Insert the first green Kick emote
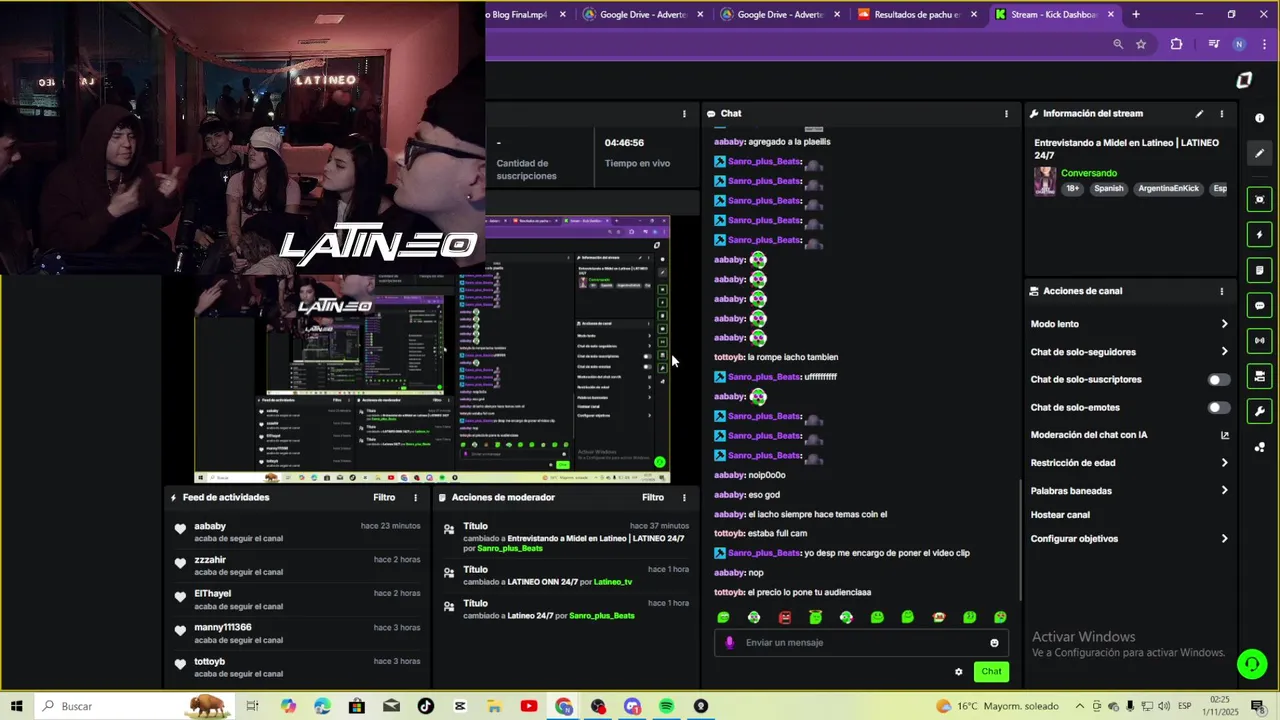This screenshot has height=720, width=1280. (723, 618)
